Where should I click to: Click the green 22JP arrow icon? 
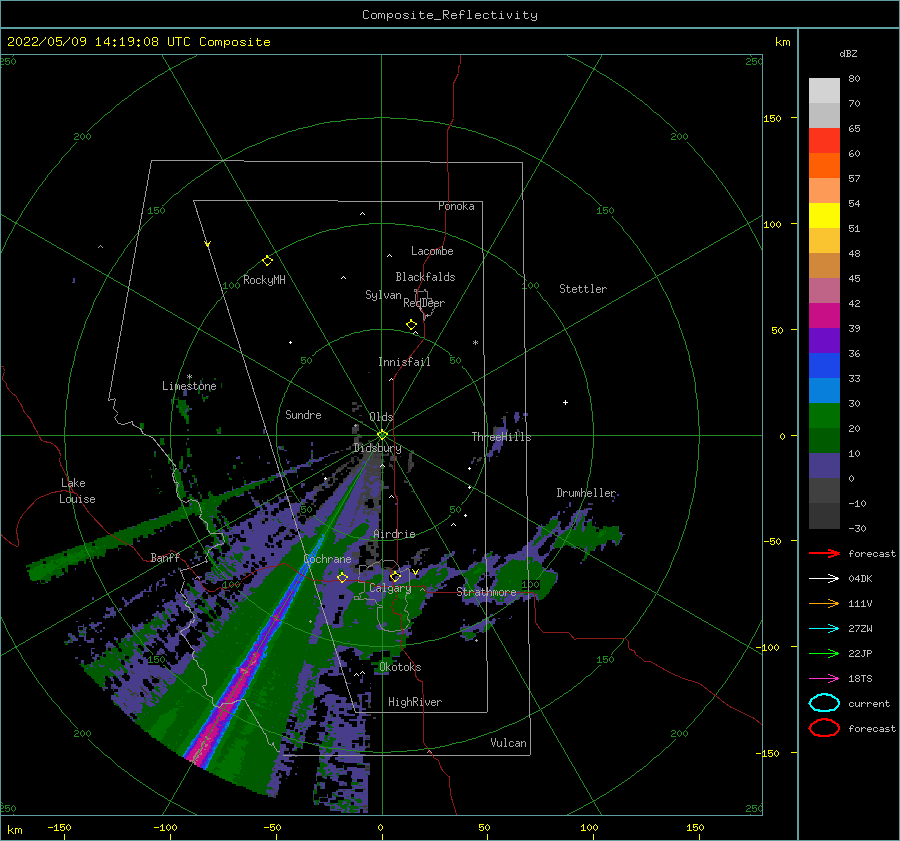click(824, 653)
